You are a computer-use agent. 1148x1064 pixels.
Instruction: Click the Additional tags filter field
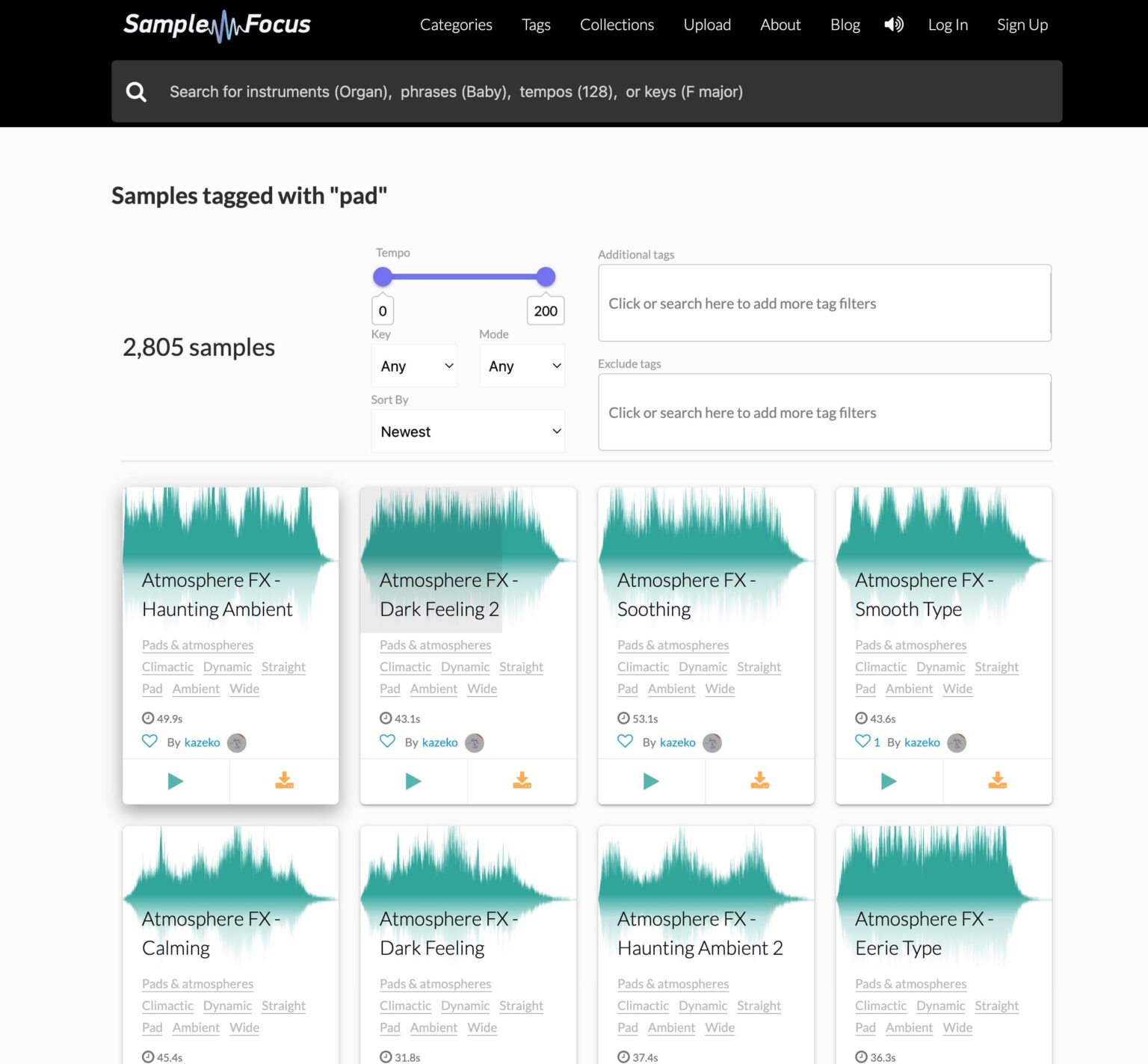point(824,304)
